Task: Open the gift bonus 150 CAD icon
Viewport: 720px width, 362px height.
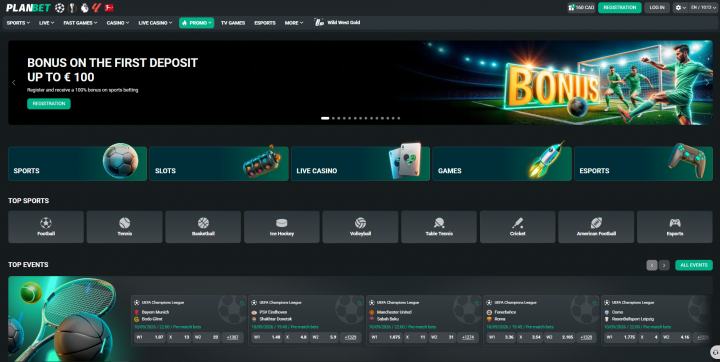Action: click(x=581, y=8)
